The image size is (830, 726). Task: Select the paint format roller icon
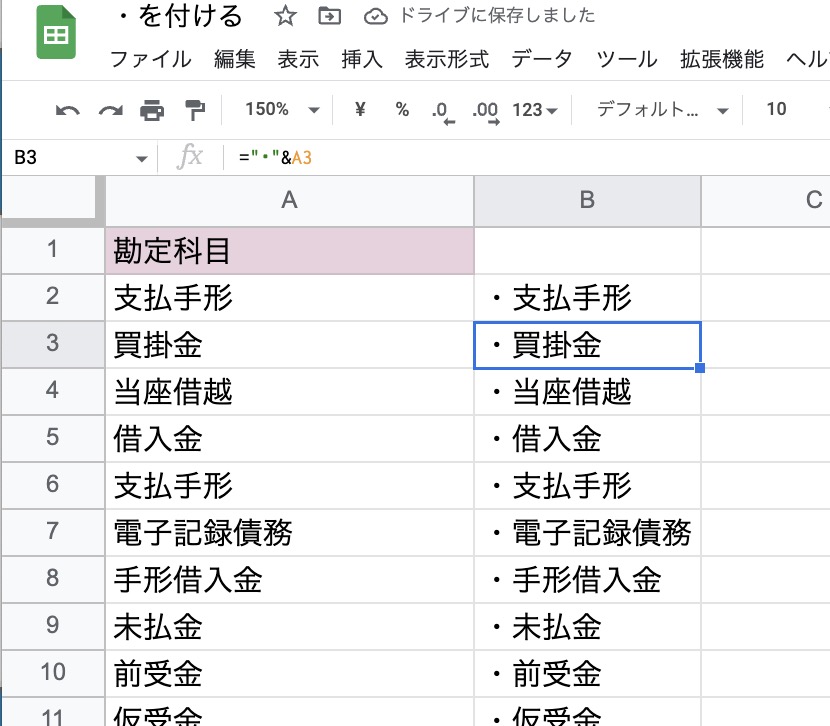coord(195,110)
